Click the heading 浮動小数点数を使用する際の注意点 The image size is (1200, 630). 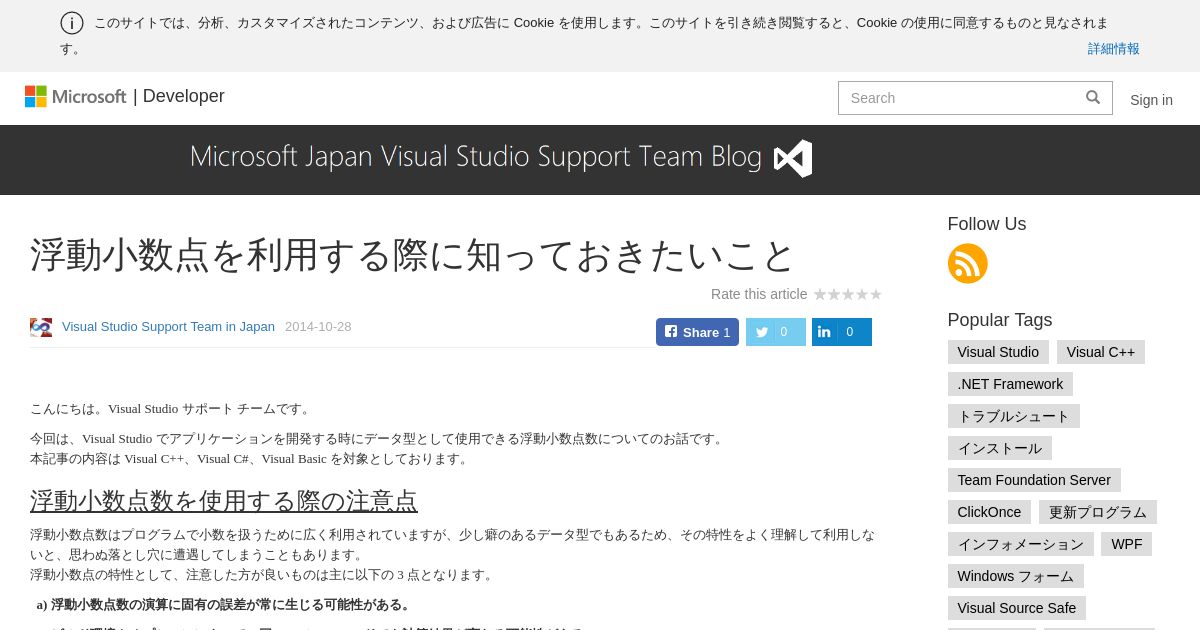tap(224, 501)
